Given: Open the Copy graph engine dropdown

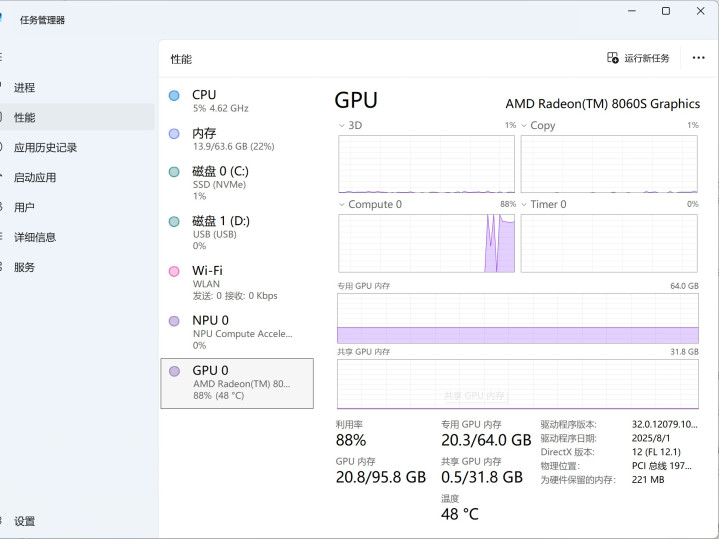Looking at the screenshot, I should click(524, 126).
